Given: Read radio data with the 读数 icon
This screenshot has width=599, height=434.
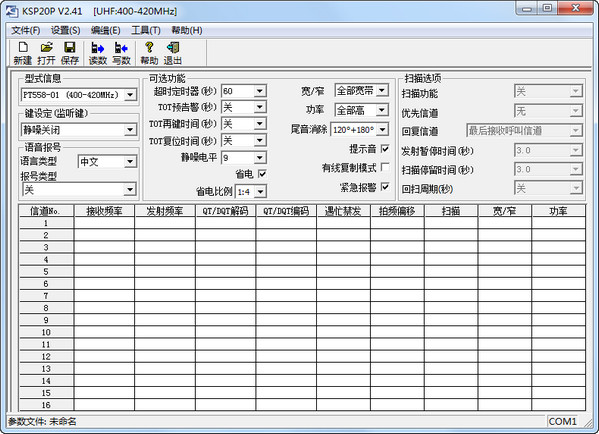Looking at the screenshot, I should click(98, 53).
